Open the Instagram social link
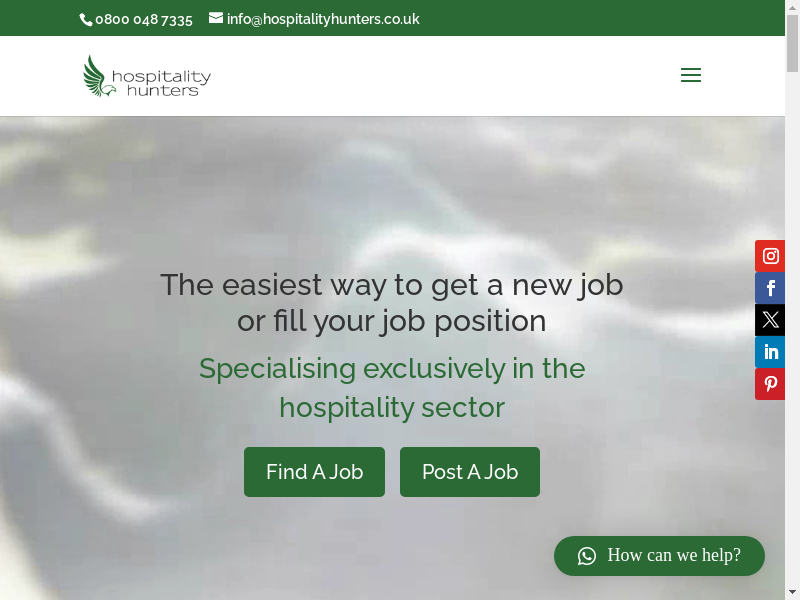This screenshot has height=600, width=800. (770, 256)
